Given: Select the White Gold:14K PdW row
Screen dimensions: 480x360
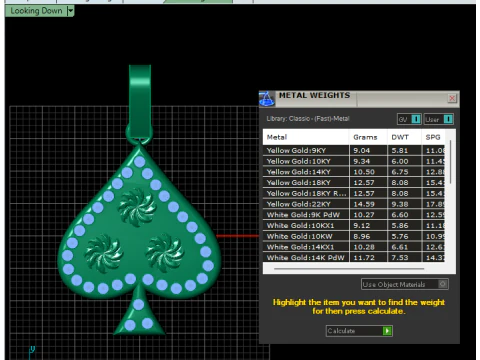Looking at the screenshot, I should click(353, 257).
